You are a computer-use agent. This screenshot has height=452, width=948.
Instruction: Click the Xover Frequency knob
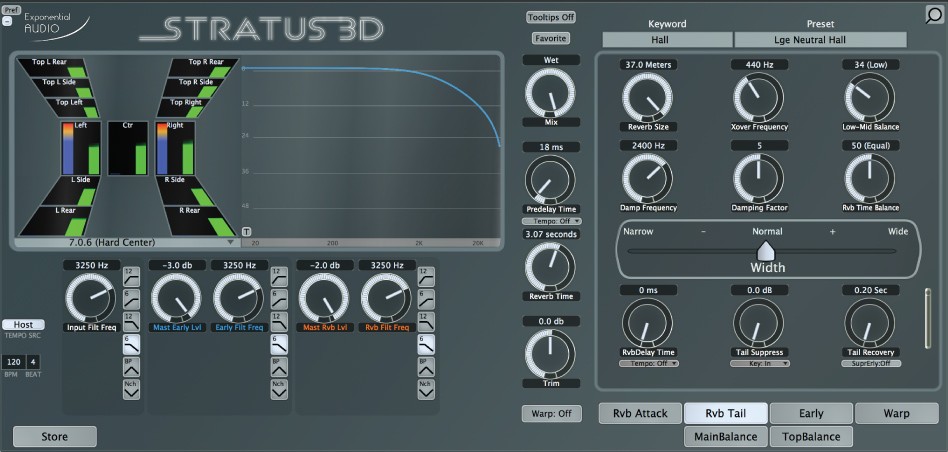coord(759,97)
